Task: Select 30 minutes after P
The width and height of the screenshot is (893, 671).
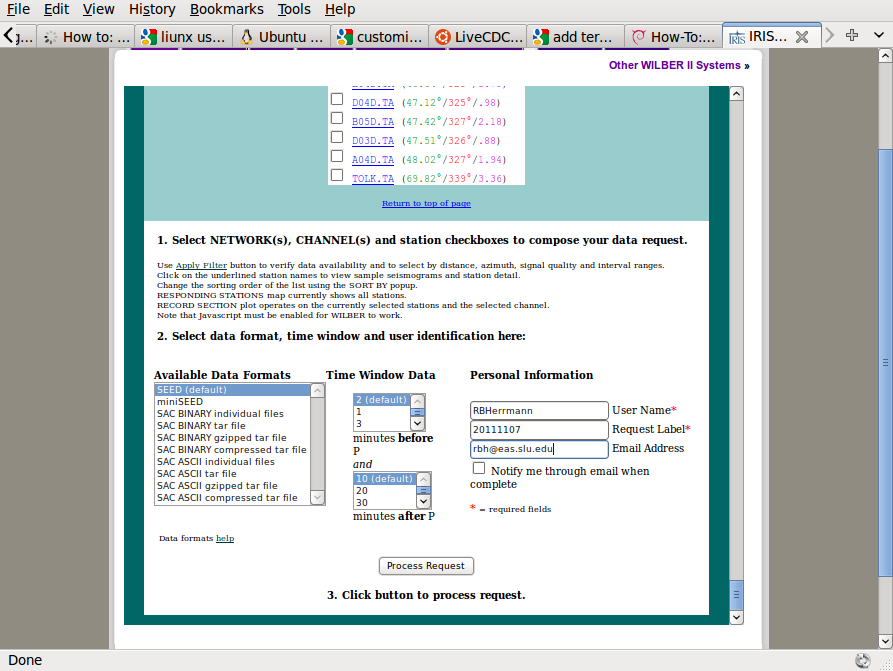Action: [384, 502]
